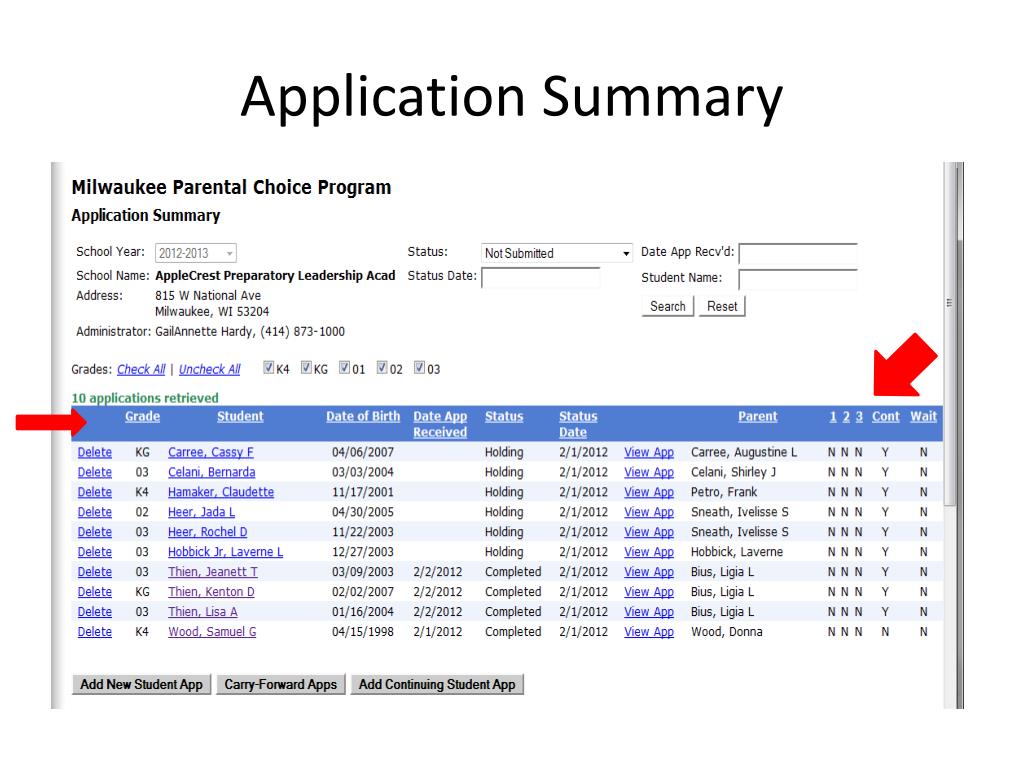The width and height of the screenshot is (1024, 768).
Task: Sort by Date App Received column header
Action: tap(440, 424)
